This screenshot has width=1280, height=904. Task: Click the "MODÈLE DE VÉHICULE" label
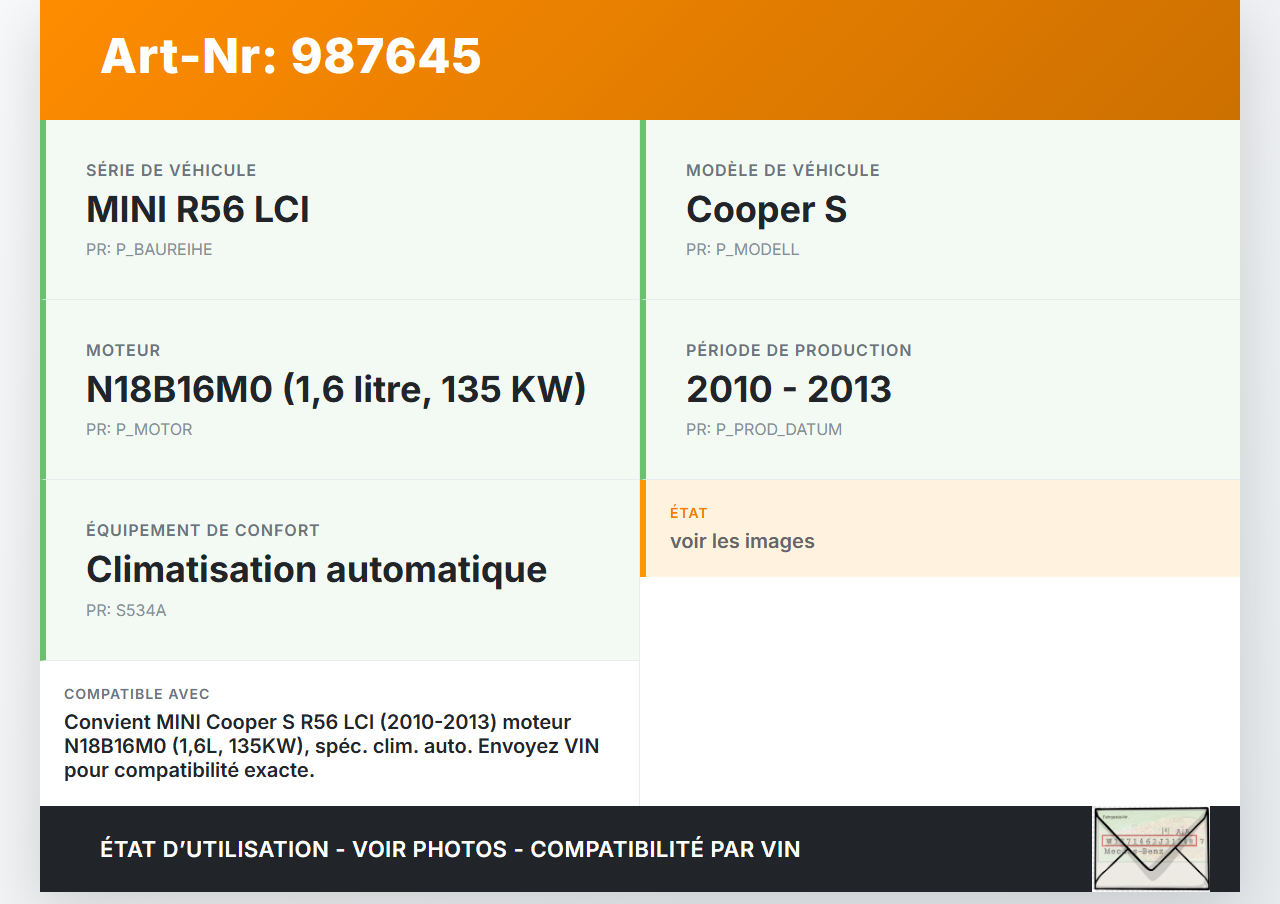783,170
